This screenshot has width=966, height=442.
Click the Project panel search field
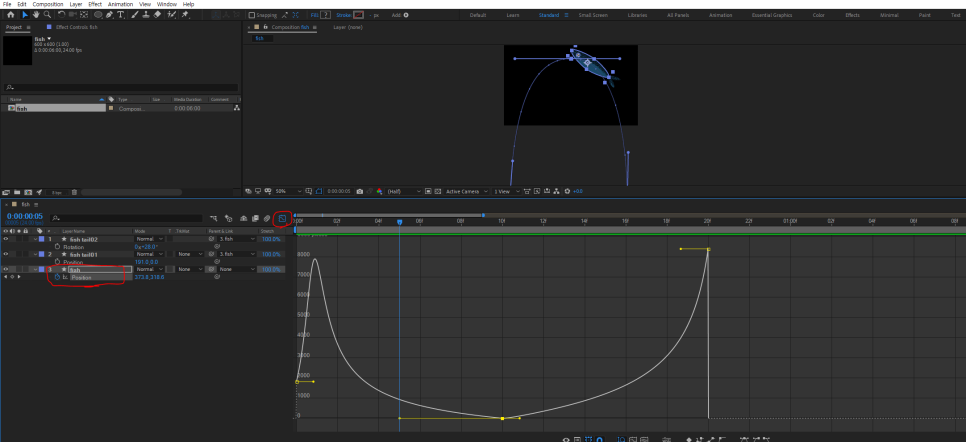click(121, 88)
